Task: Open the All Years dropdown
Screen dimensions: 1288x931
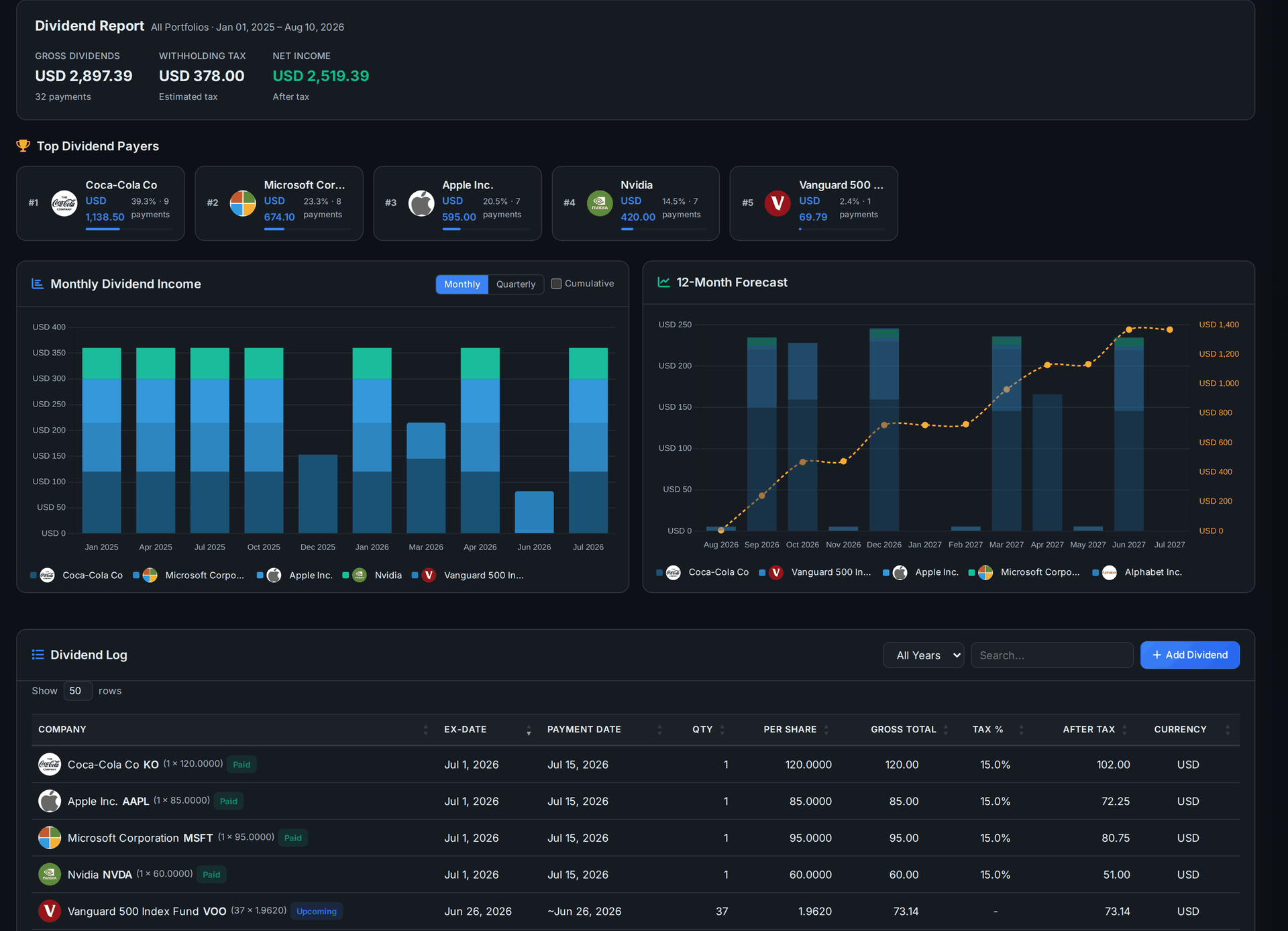Action: [923, 655]
